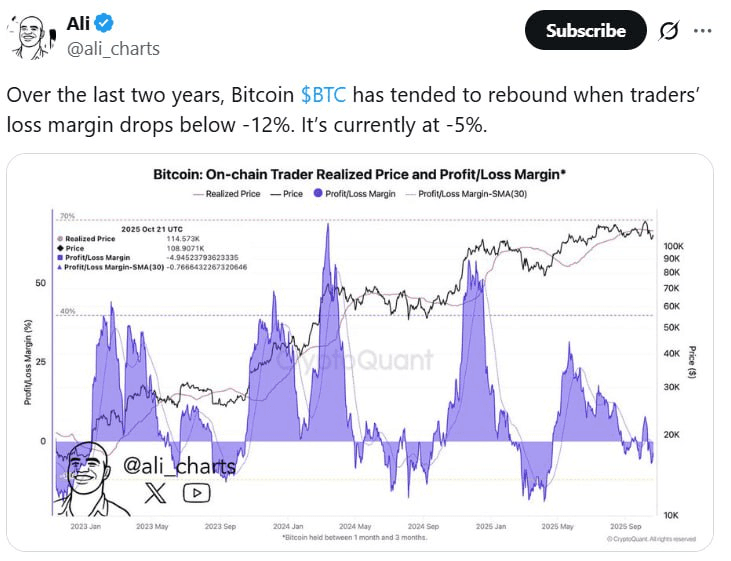Click the blue verified badge
The width and height of the screenshot is (731, 561).
(106, 23)
